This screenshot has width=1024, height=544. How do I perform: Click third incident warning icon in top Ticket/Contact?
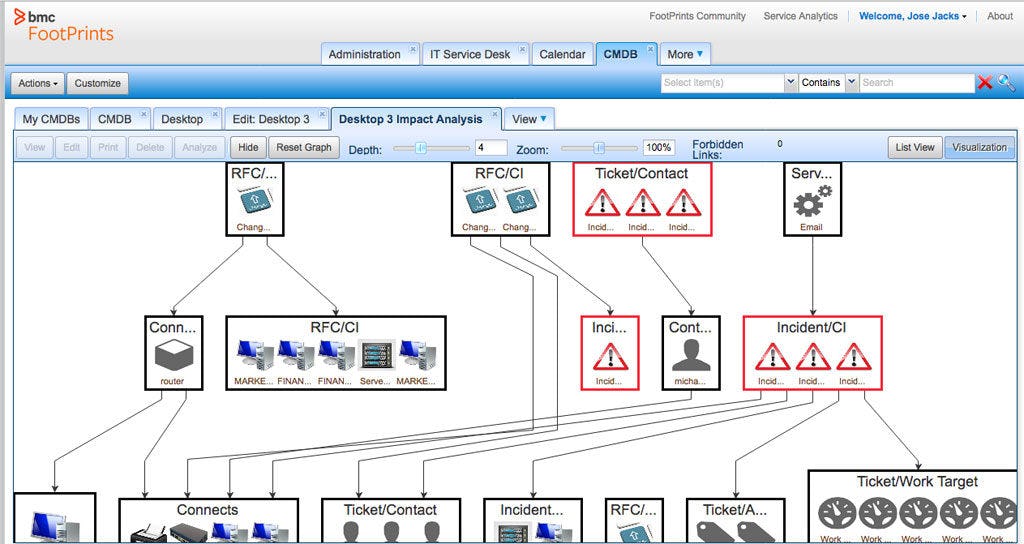tap(683, 202)
